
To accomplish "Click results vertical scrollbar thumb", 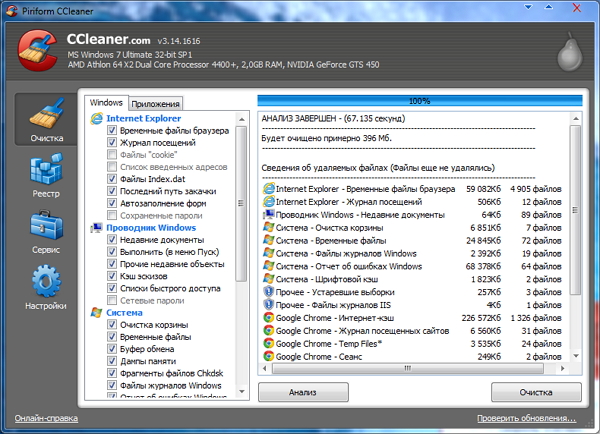I will (x=576, y=210).
